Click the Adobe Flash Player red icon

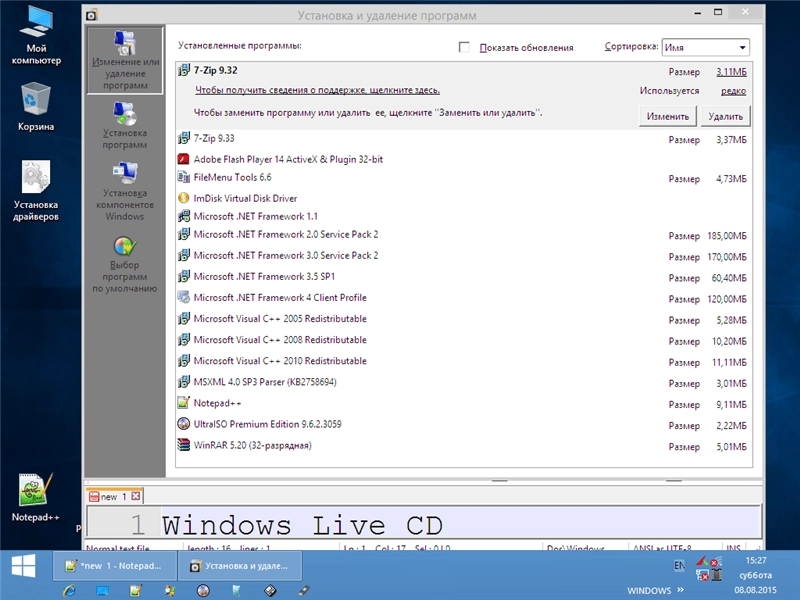(x=184, y=159)
